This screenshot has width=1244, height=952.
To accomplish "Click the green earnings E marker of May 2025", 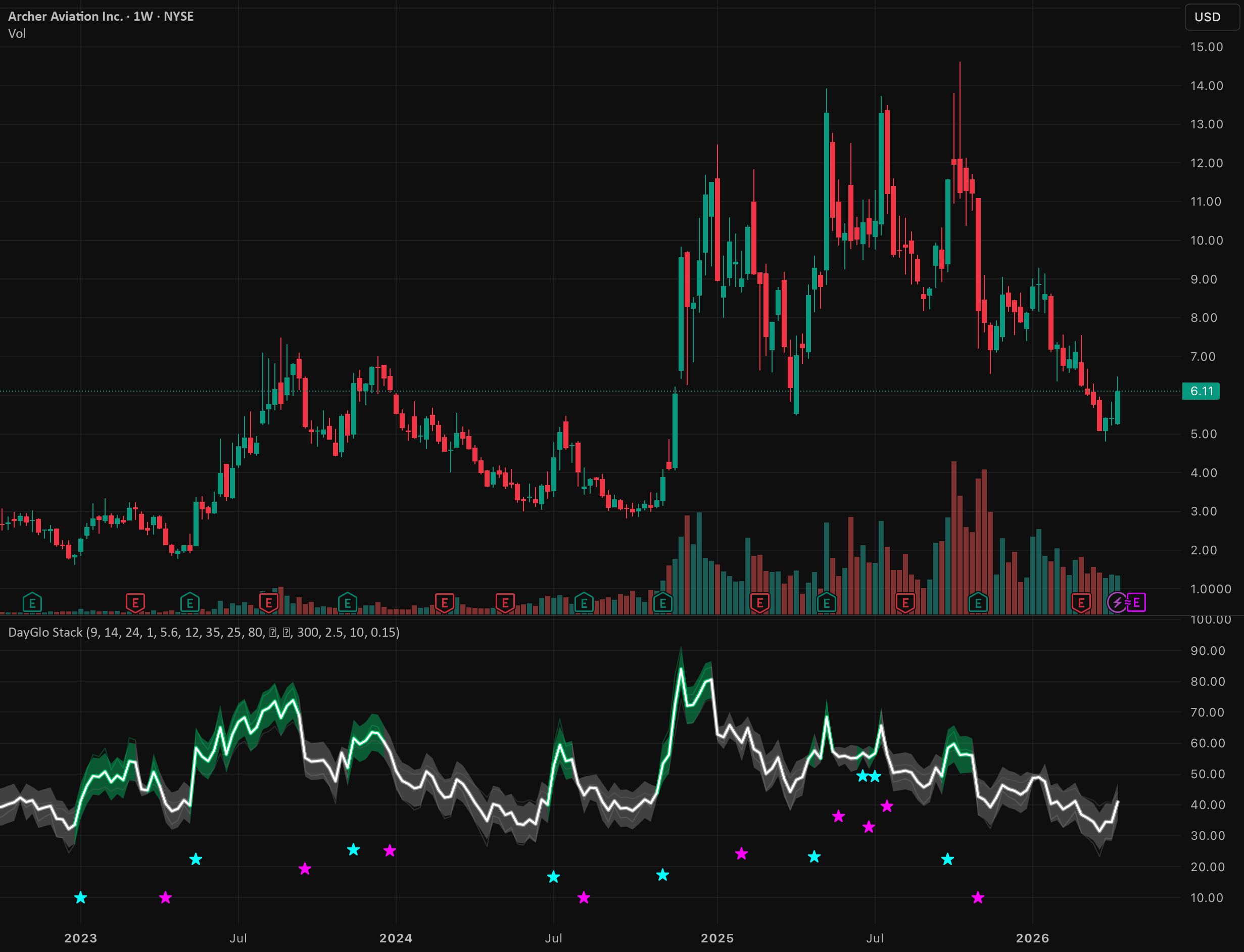I will pyautogui.click(x=827, y=603).
